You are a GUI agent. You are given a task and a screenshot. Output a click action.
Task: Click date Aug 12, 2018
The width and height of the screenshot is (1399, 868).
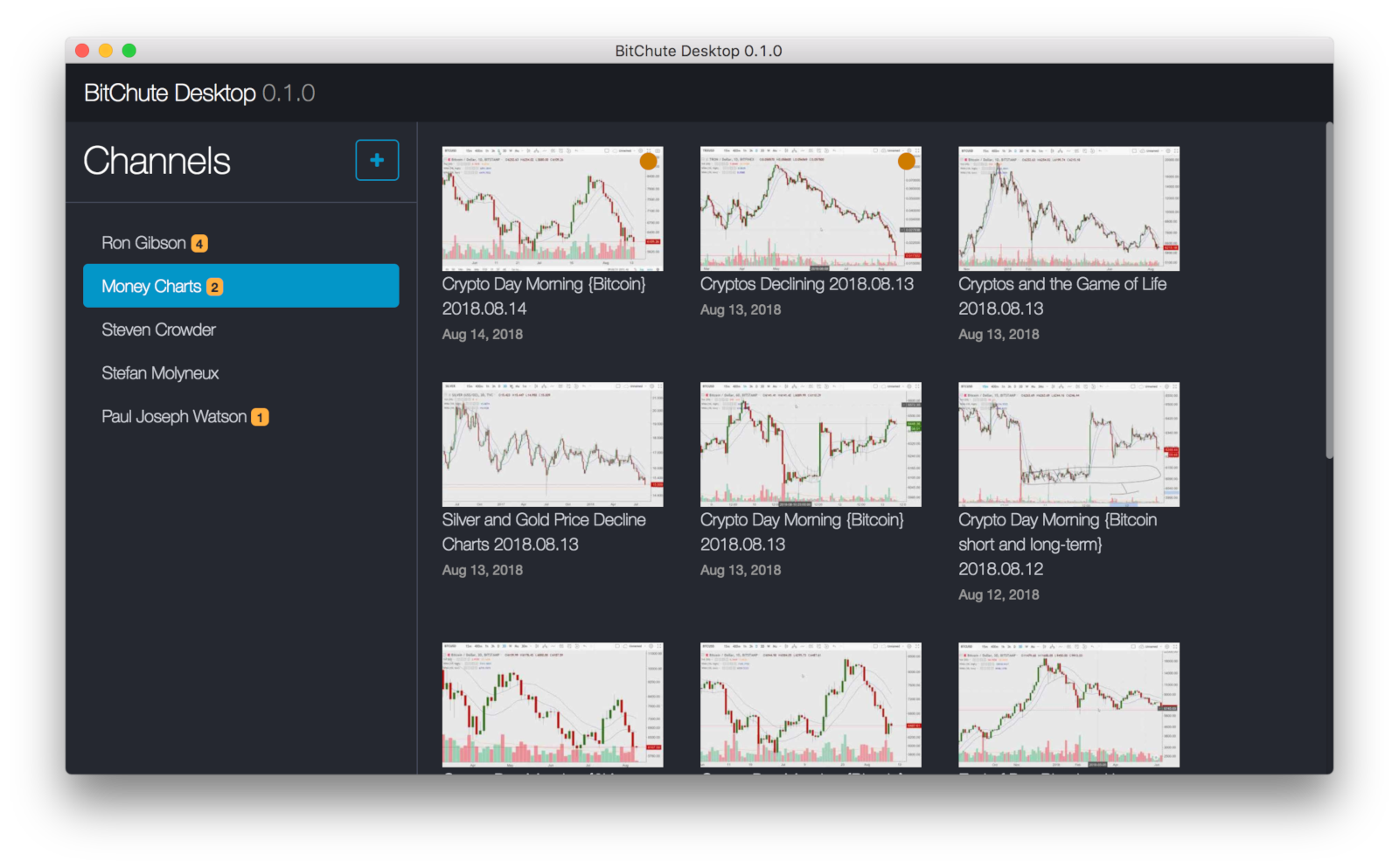(x=999, y=594)
